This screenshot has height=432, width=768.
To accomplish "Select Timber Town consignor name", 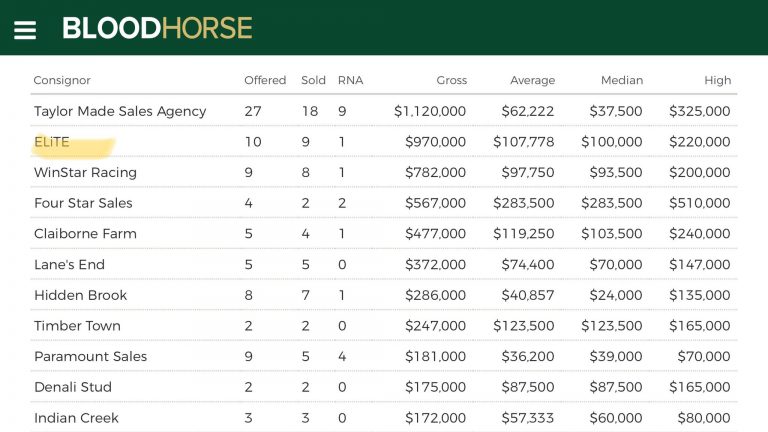I will coord(77,326).
